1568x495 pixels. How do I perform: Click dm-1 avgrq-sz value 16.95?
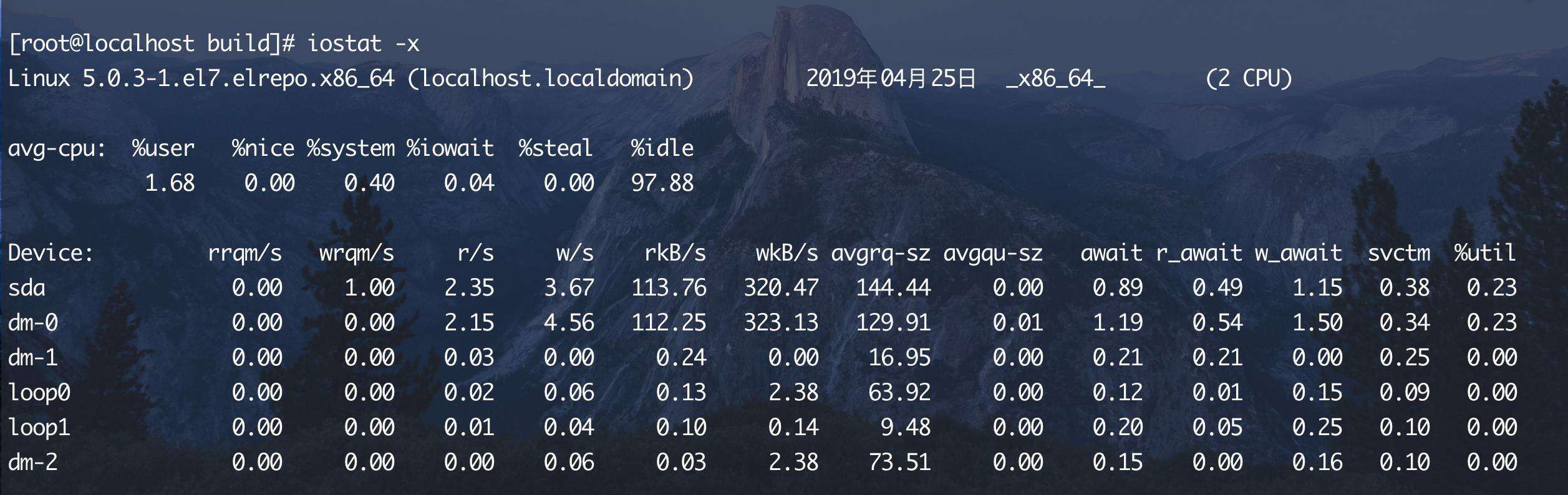click(900, 358)
